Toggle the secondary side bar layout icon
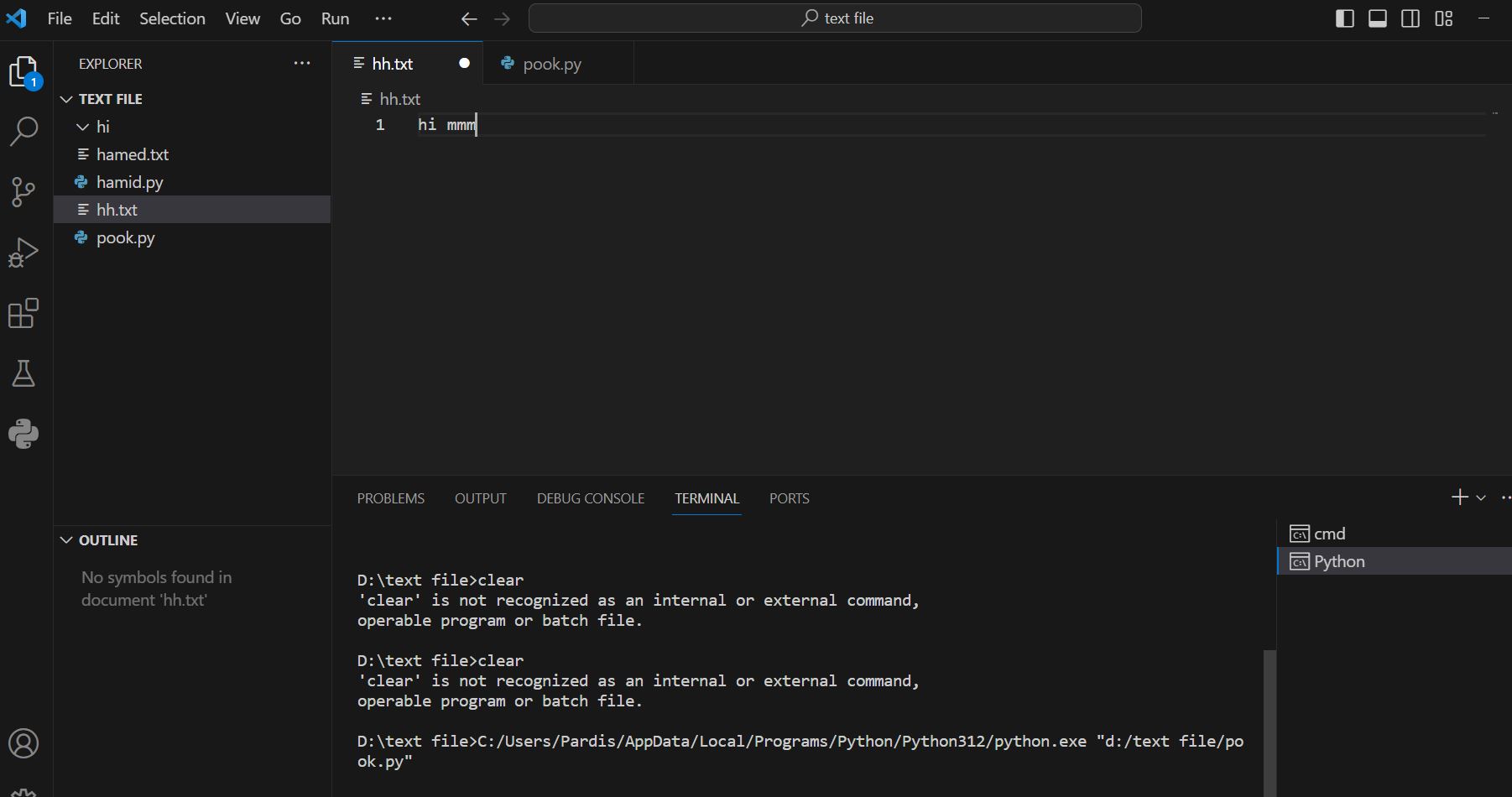1512x797 pixels. pos(1410,18)
